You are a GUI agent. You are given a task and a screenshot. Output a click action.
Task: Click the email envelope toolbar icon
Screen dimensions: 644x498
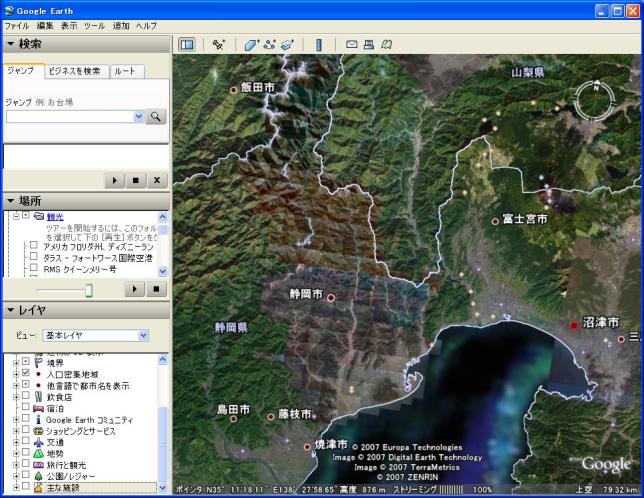[352, 44]
